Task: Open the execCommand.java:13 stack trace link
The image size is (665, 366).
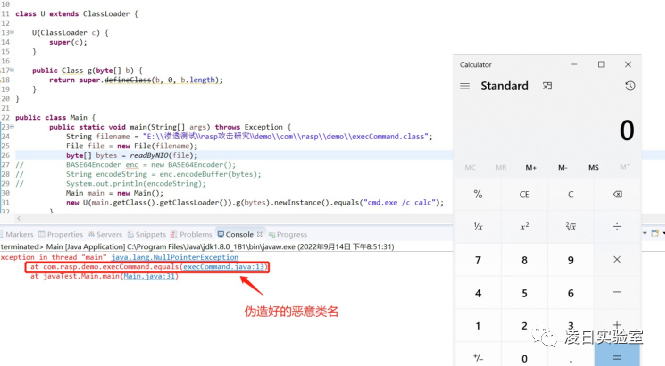Action: tap(224, 267)
